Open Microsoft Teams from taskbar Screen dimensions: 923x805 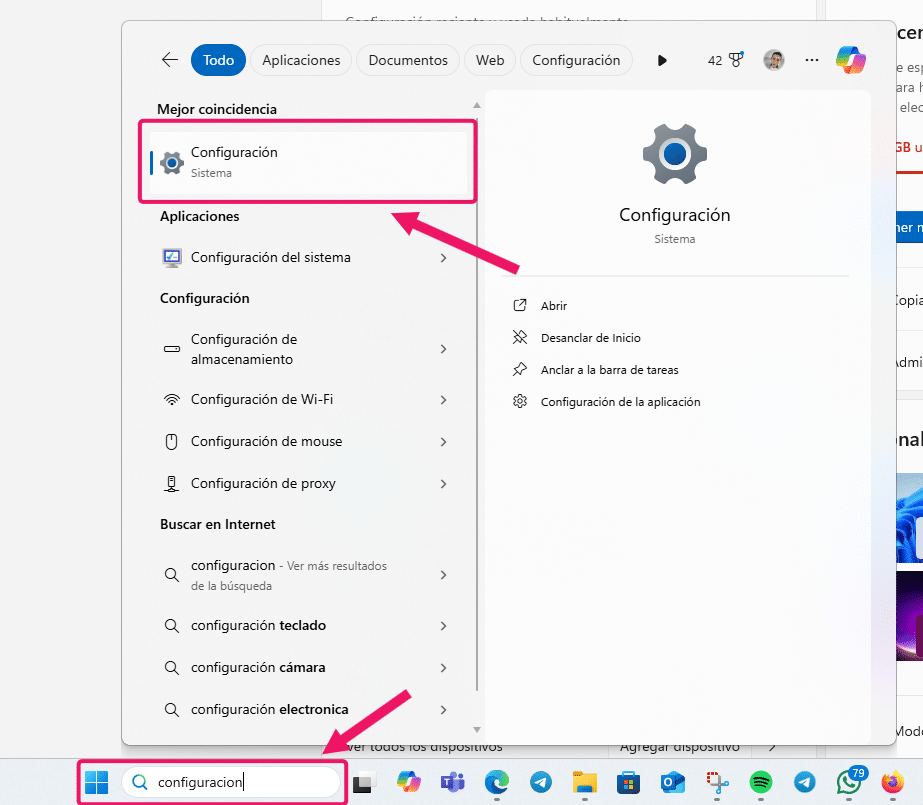(x=452, y=782)
